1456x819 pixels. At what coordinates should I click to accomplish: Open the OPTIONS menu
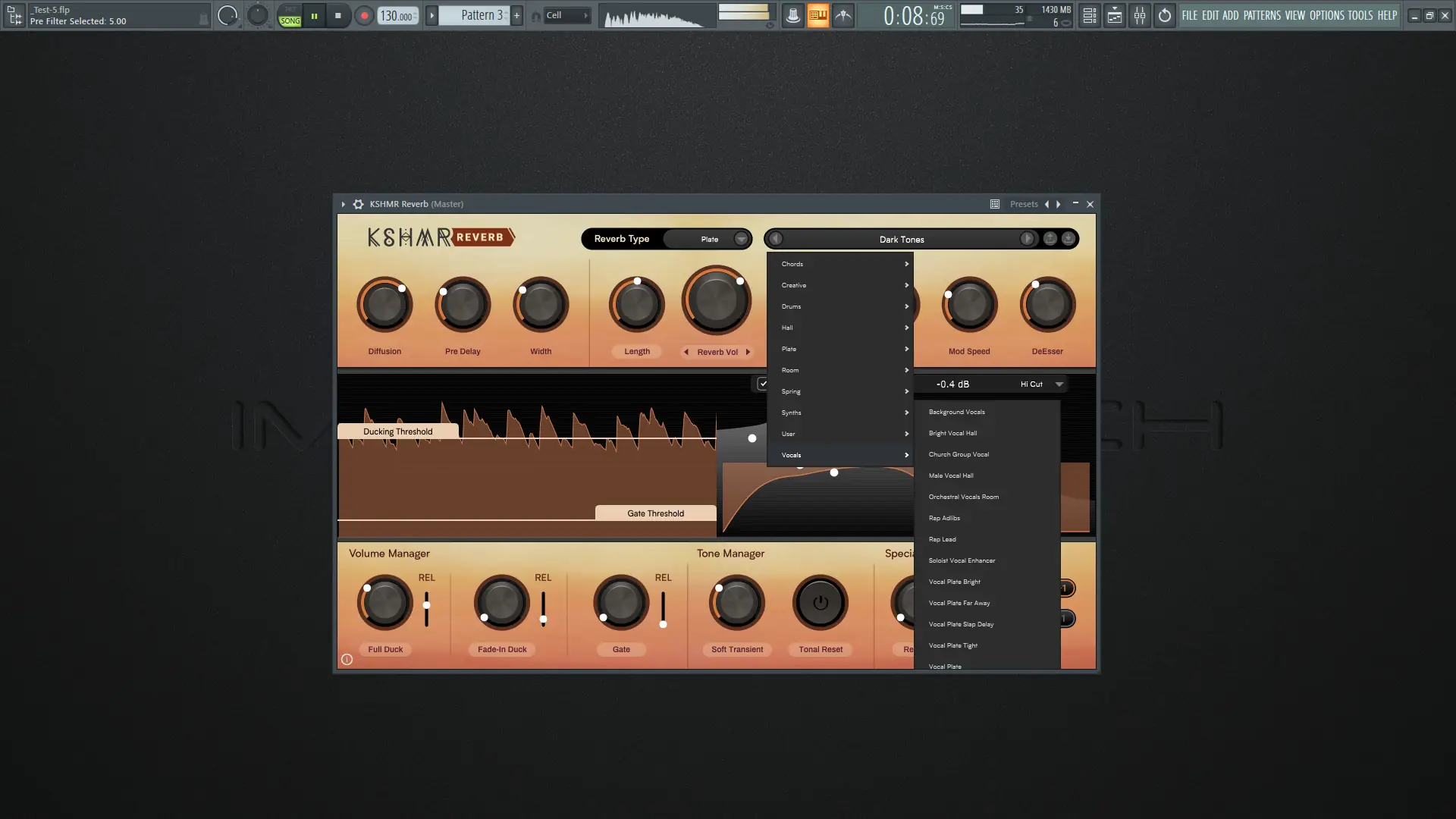point(1326,15)
